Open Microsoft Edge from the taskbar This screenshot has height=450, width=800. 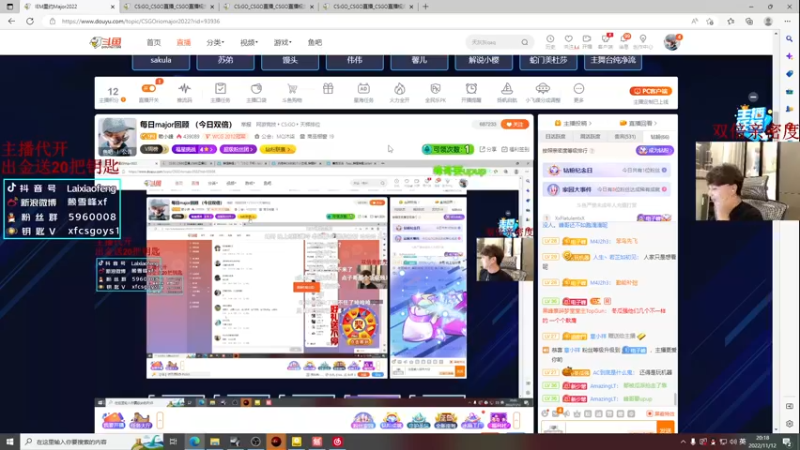pos(194,442)
